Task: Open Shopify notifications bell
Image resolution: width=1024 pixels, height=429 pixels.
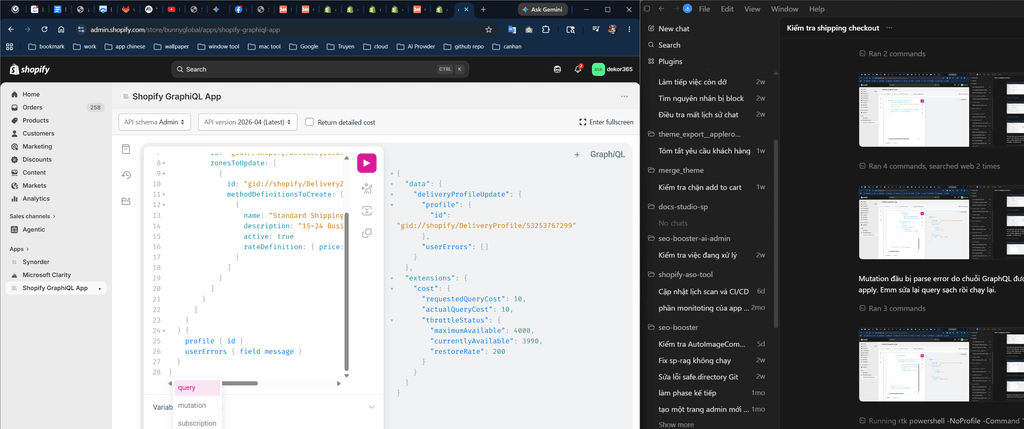Action: pyautogui.click(x=577, y=69)
